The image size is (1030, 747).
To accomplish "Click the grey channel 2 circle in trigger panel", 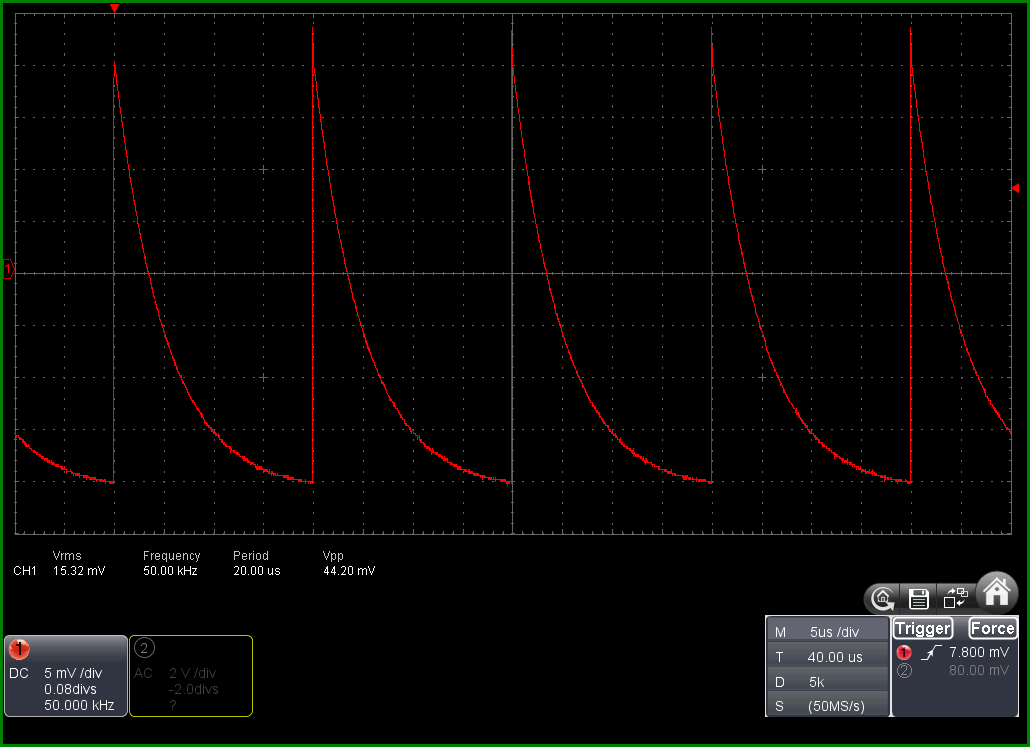I will click(904, 670).
